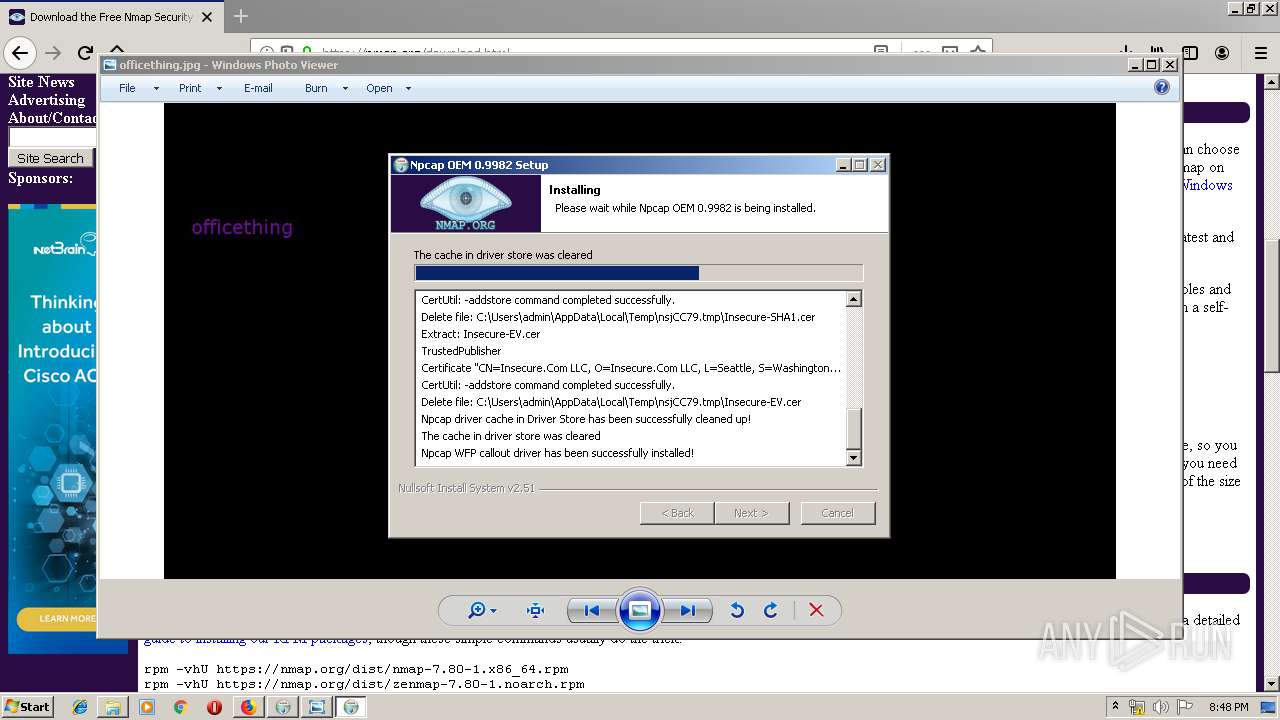This screenshot has height=720, width=1280.
Task: Rotate the photo counterclockwise
Action: click(x=737, y=610)
